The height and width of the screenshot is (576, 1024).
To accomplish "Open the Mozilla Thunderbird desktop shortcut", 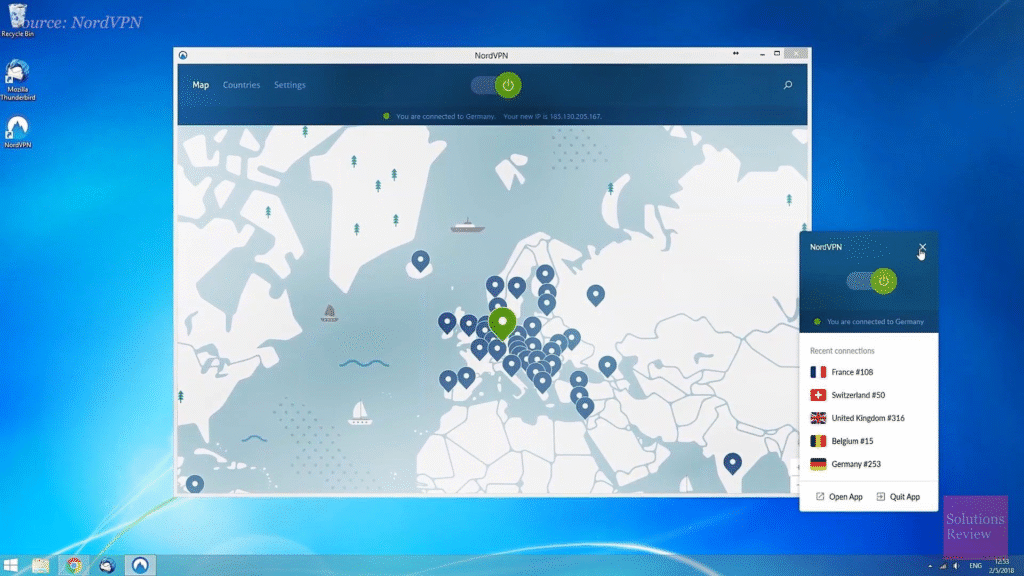I will pyautogui.click(x=17, y=73).
